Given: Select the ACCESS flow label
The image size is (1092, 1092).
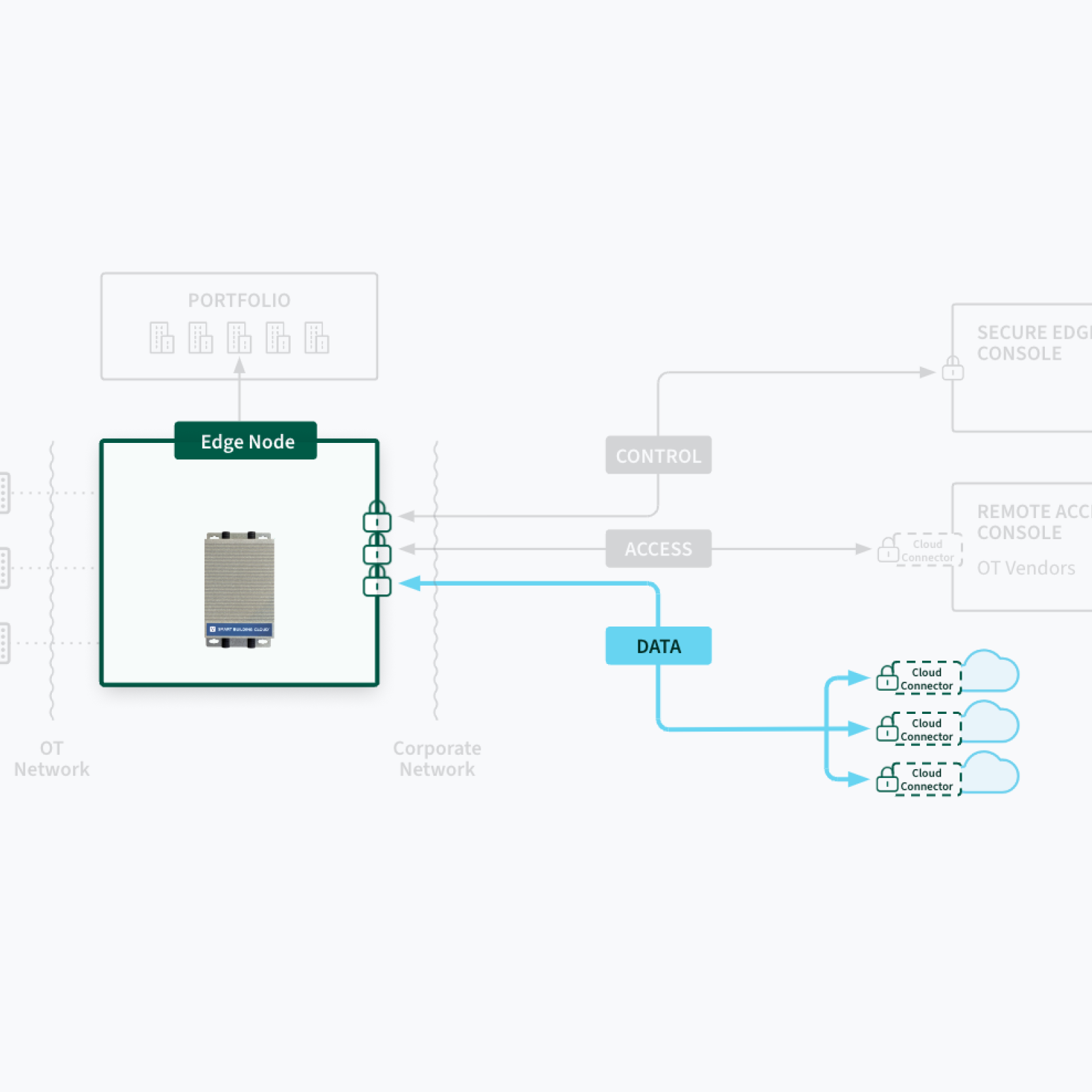Looking at the screenshot, I should point(659,549).
